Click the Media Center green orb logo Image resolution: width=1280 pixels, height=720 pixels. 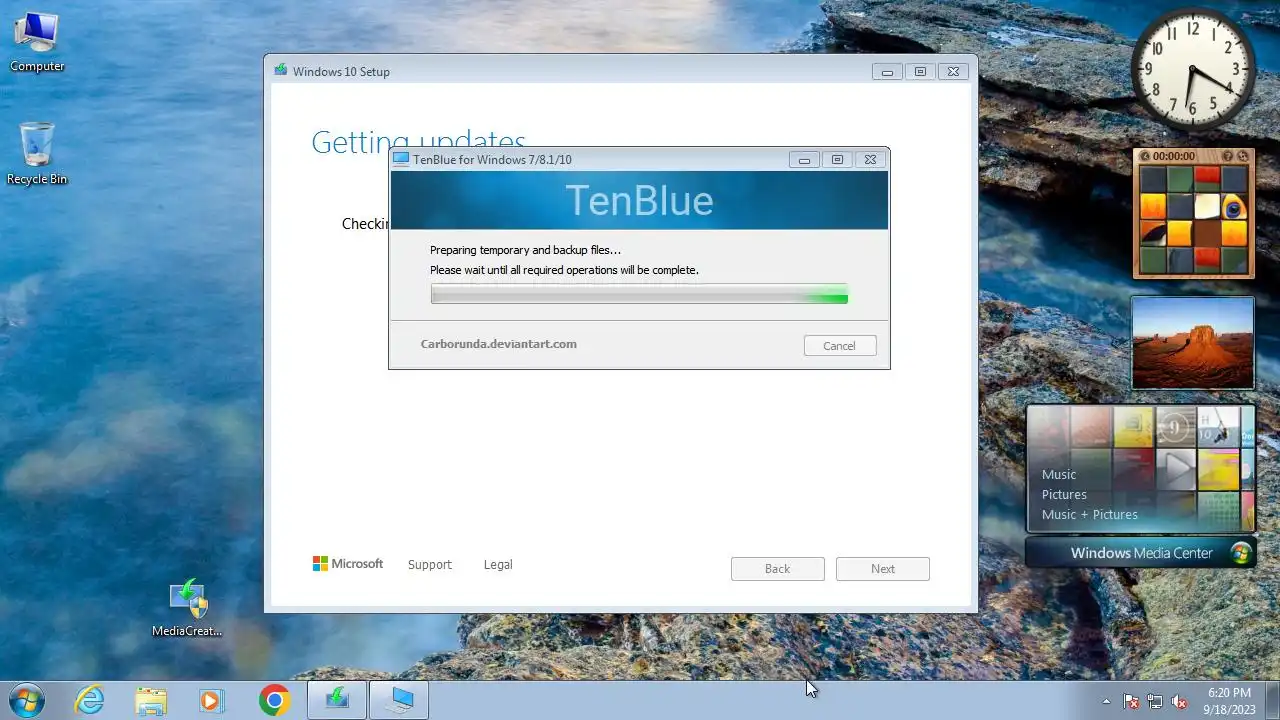pos(1241,553)
